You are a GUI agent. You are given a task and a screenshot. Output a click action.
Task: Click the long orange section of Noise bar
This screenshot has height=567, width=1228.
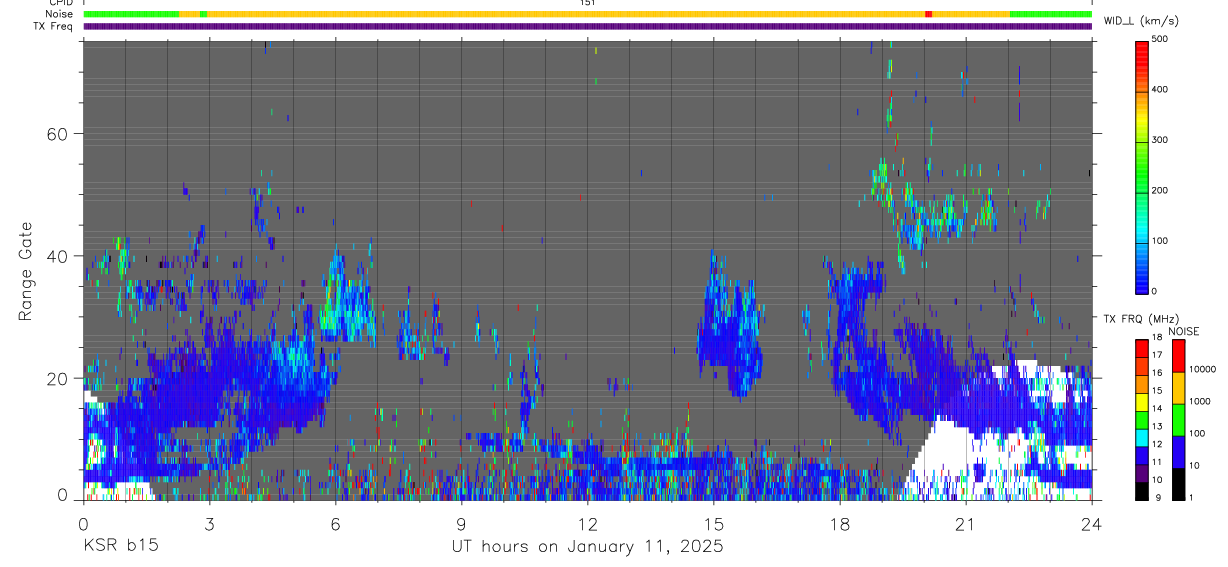566,14
